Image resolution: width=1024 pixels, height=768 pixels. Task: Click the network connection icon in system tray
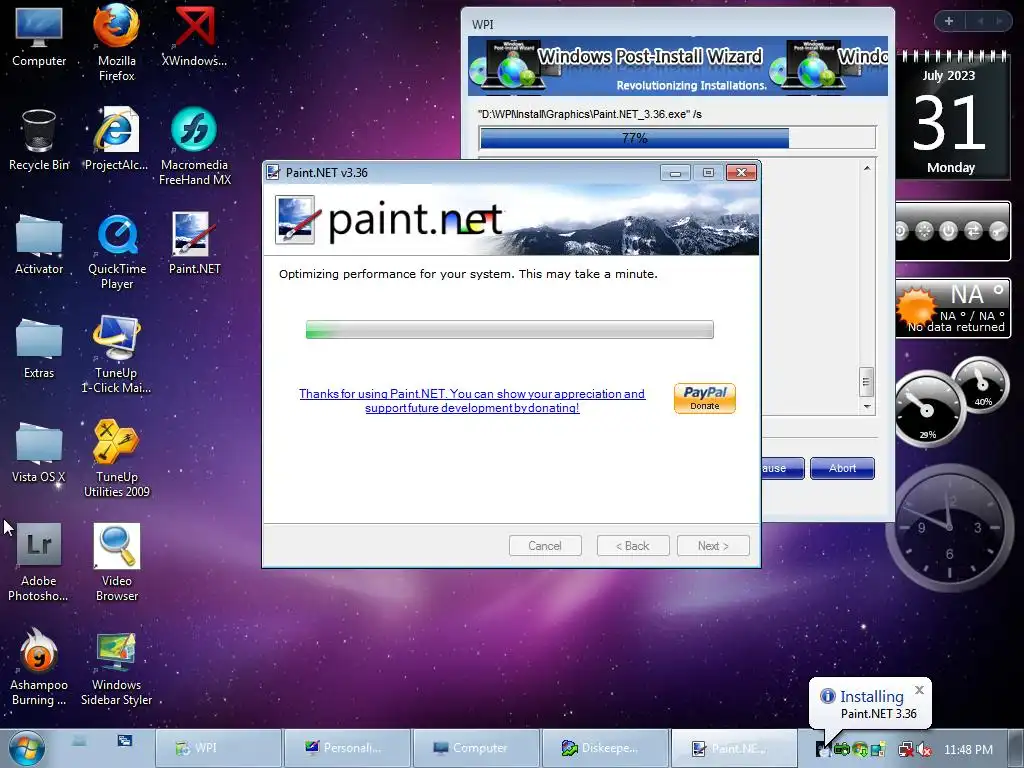pyautogui.click(x=906, y=749)
